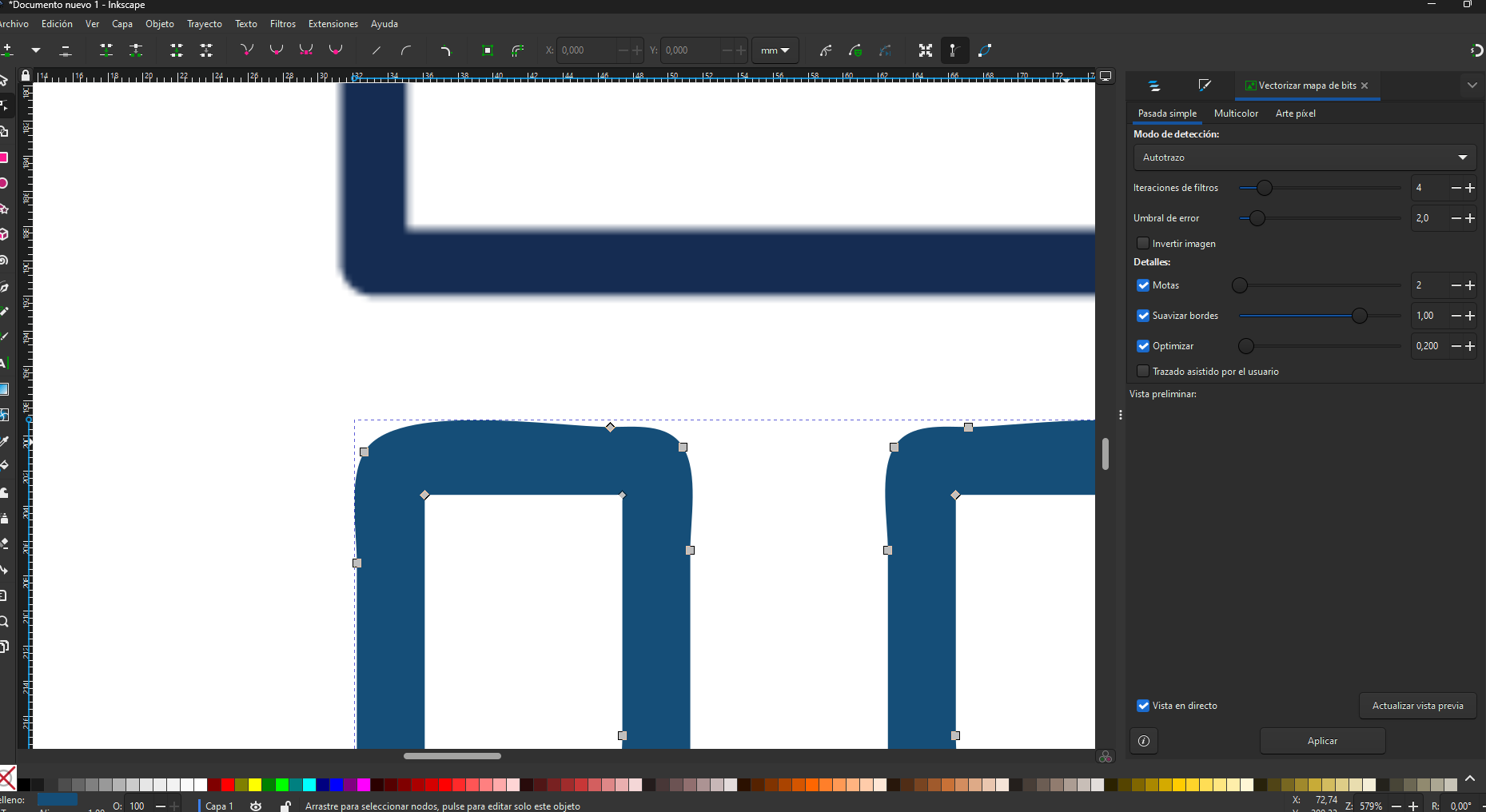Open the Trayecto menu
Screen dimensions: 1486x812
point(204,24)
